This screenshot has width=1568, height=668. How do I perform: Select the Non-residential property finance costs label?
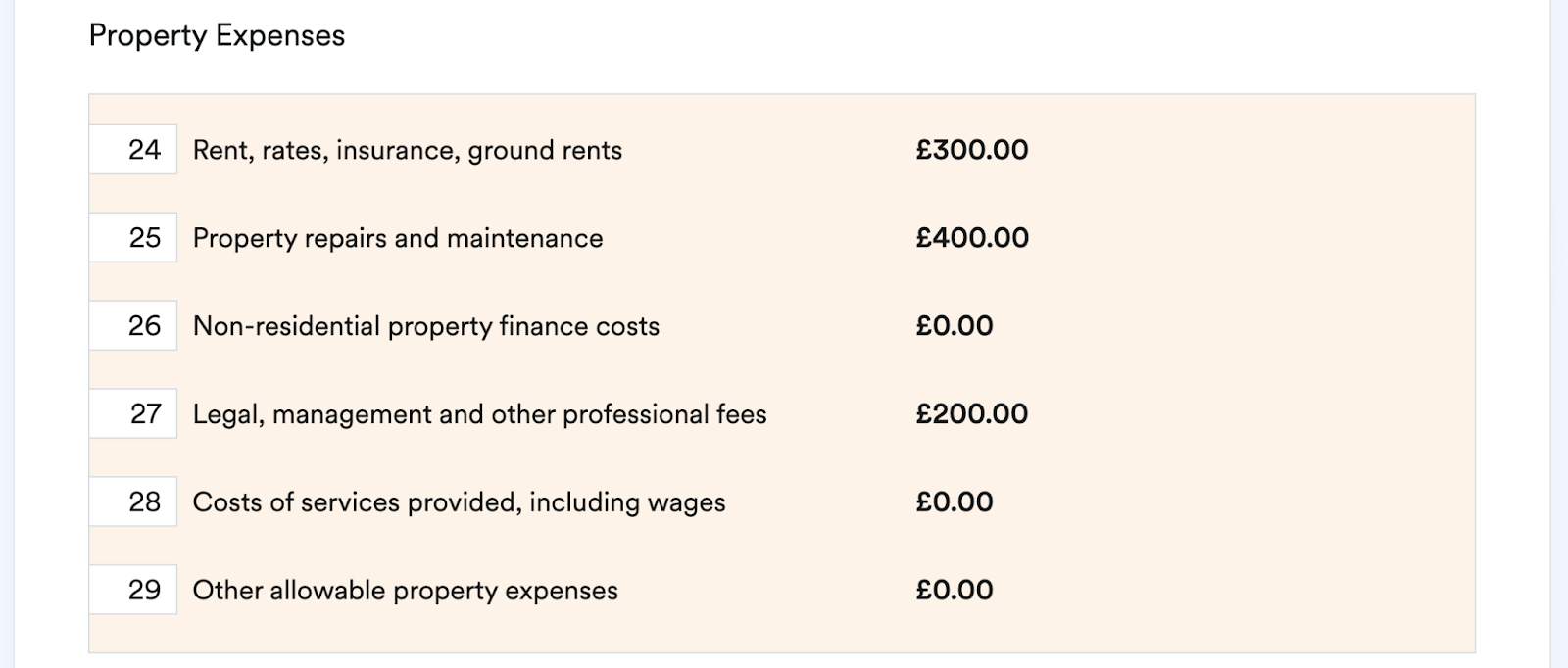click(426, 326)
